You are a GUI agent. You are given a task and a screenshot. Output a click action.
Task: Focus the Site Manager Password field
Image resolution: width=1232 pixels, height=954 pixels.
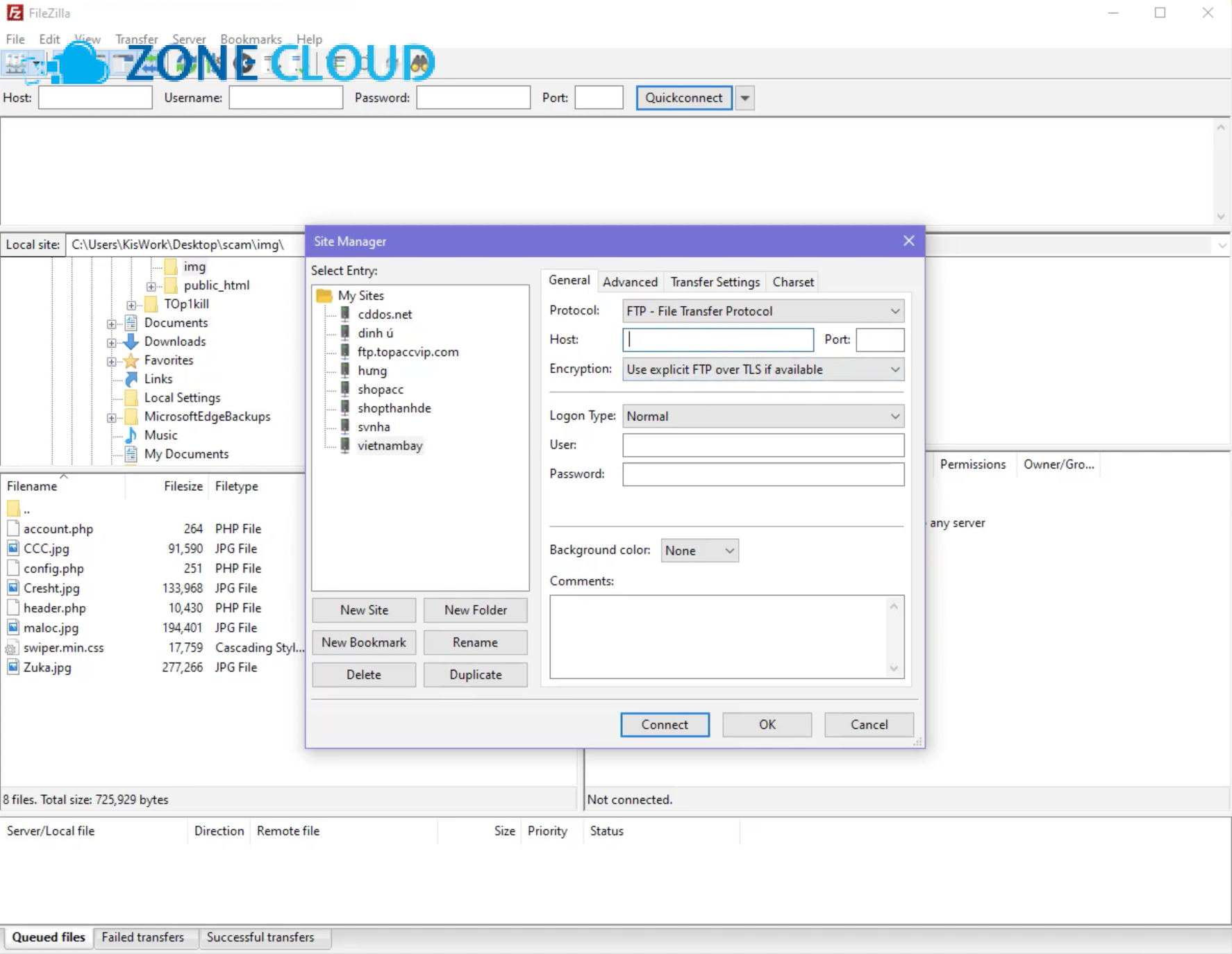[763, 474]
